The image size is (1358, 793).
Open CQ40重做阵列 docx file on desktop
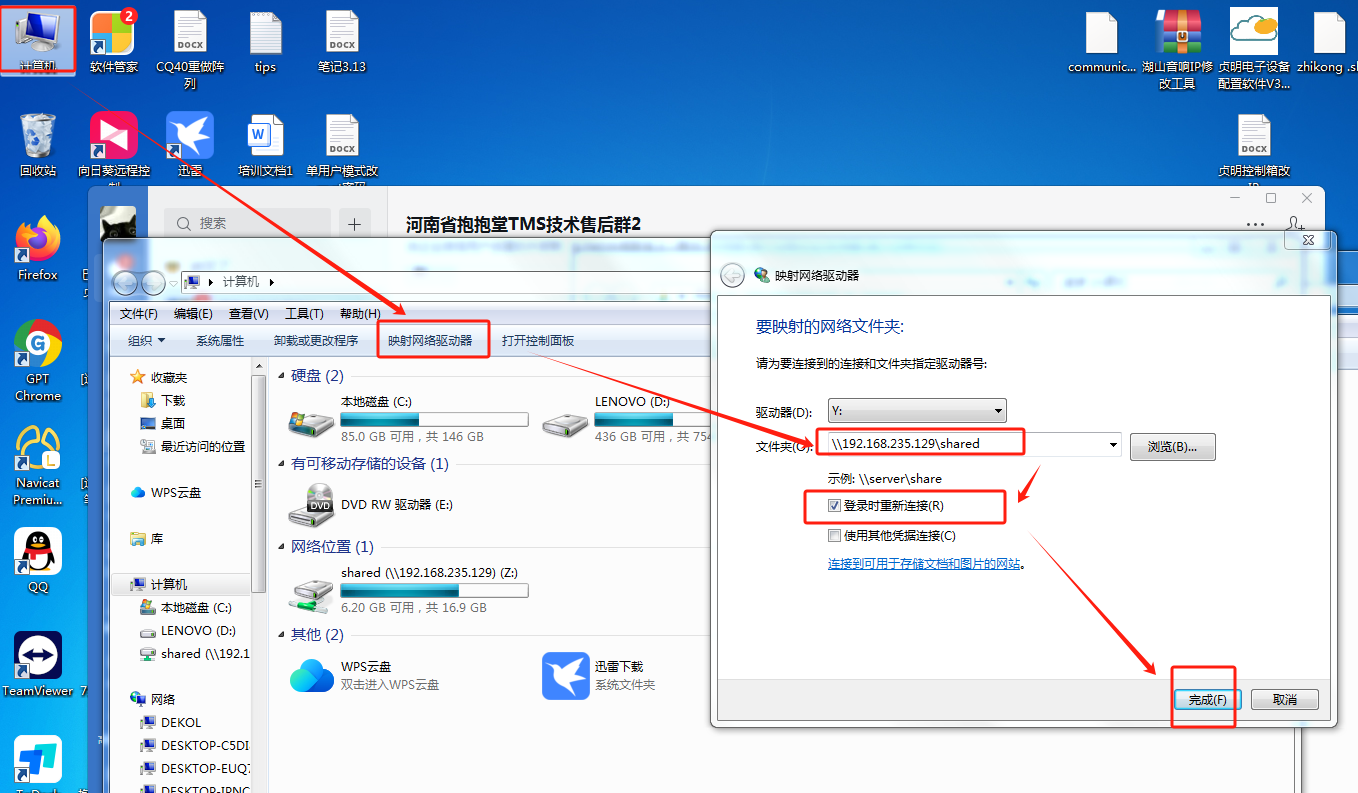pos(190,50)
